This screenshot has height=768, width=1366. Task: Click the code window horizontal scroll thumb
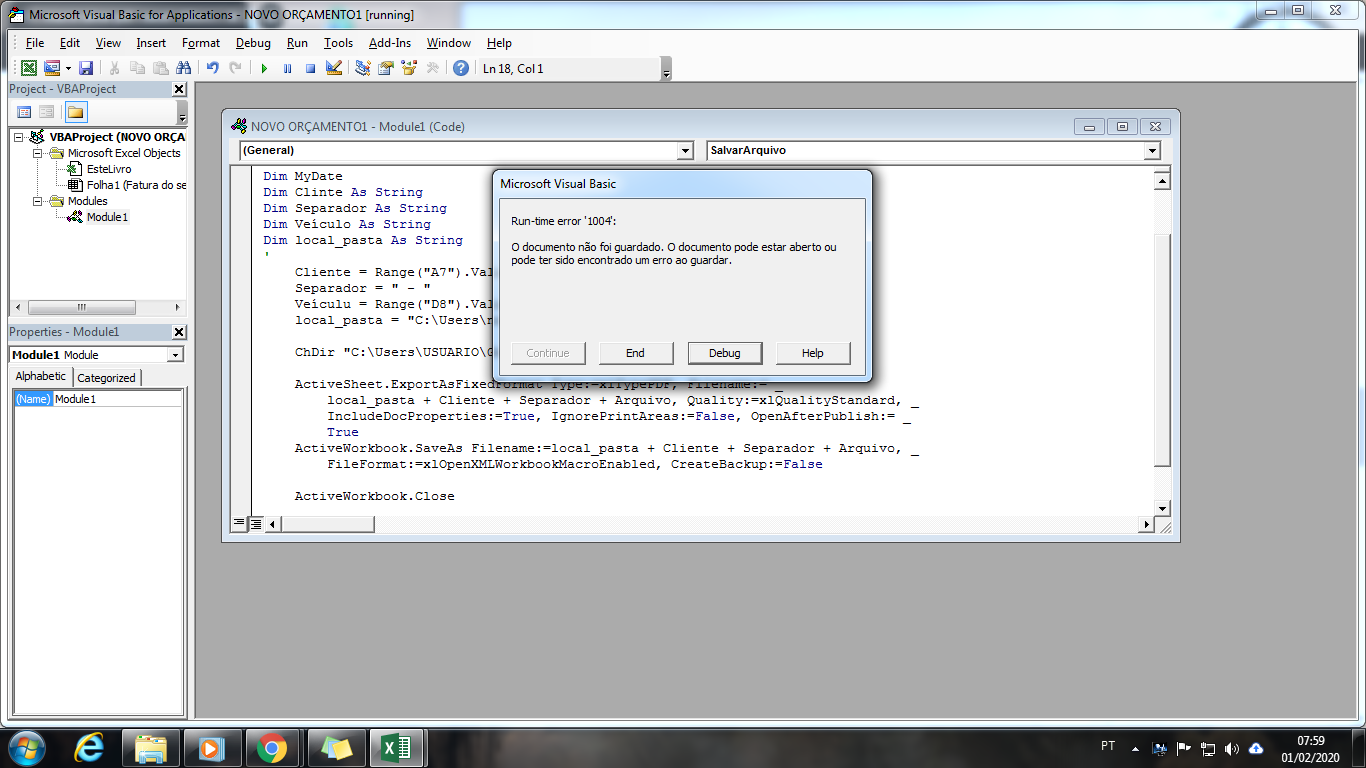click(328, 524)
